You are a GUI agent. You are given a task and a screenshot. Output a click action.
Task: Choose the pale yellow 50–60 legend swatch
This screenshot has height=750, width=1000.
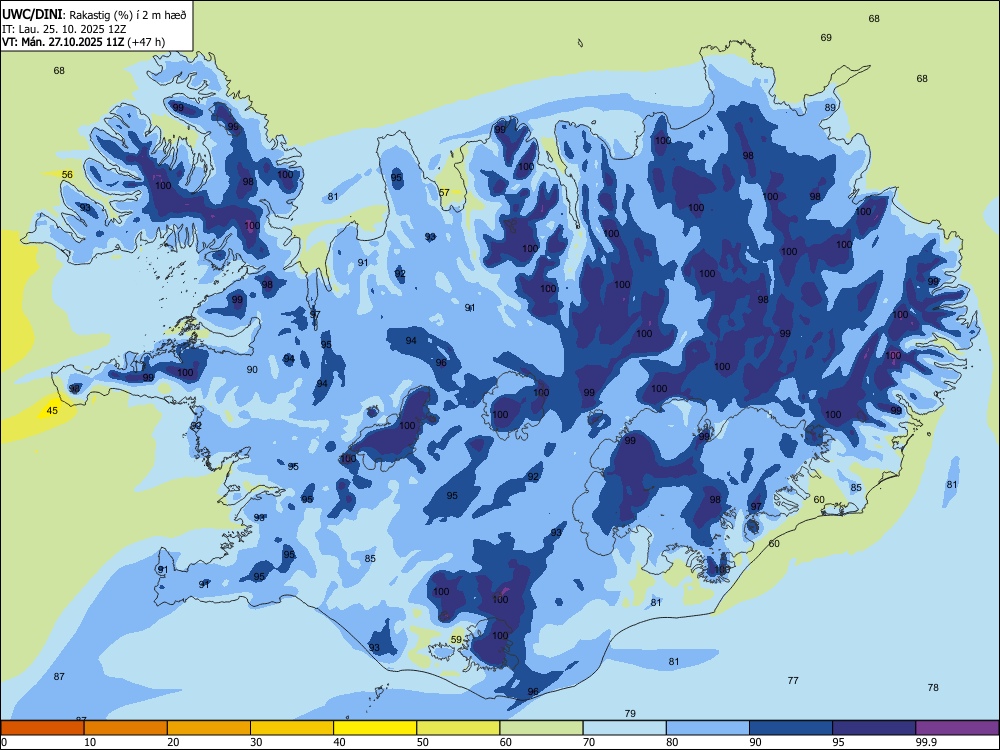click(x=458, y=728)
